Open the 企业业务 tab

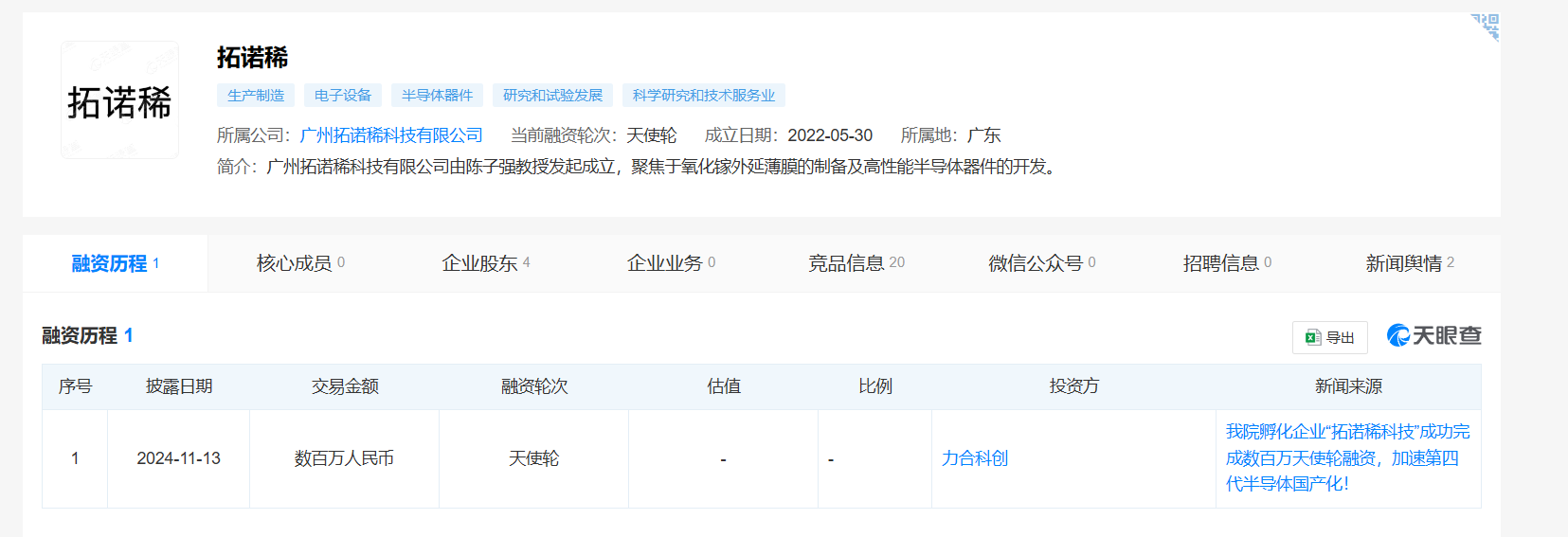pos(671,263)
